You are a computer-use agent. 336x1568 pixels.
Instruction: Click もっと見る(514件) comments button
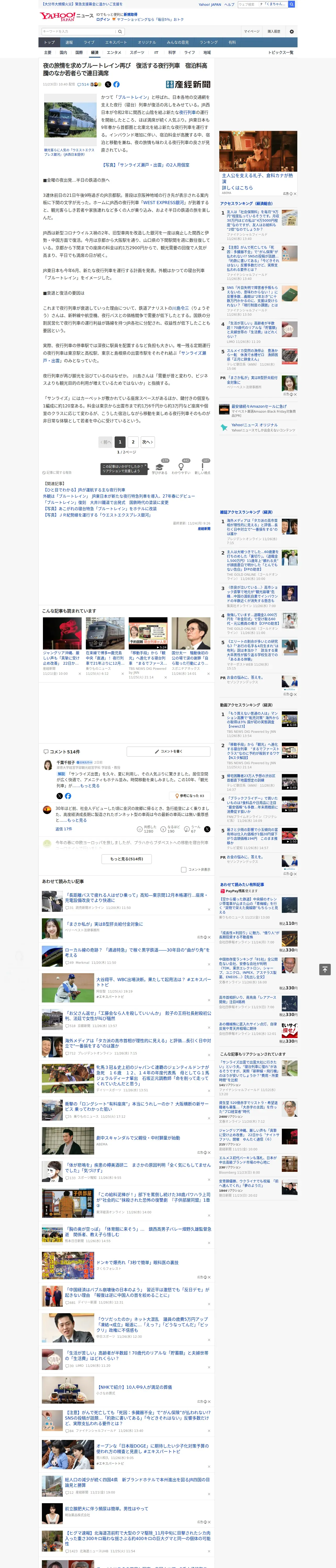point(127,858)
